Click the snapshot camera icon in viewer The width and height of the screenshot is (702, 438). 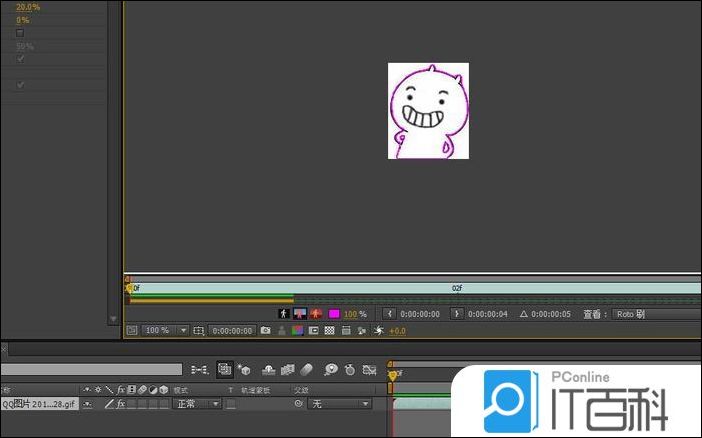pyautogui.click(x=266, y=330)
